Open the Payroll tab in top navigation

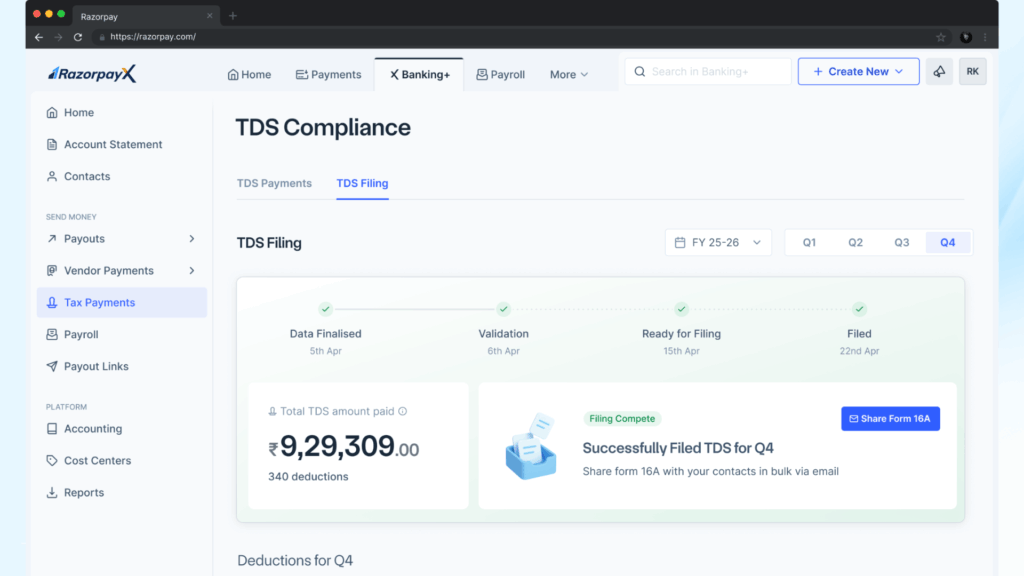pyautogui.click(x=500, y=75)
